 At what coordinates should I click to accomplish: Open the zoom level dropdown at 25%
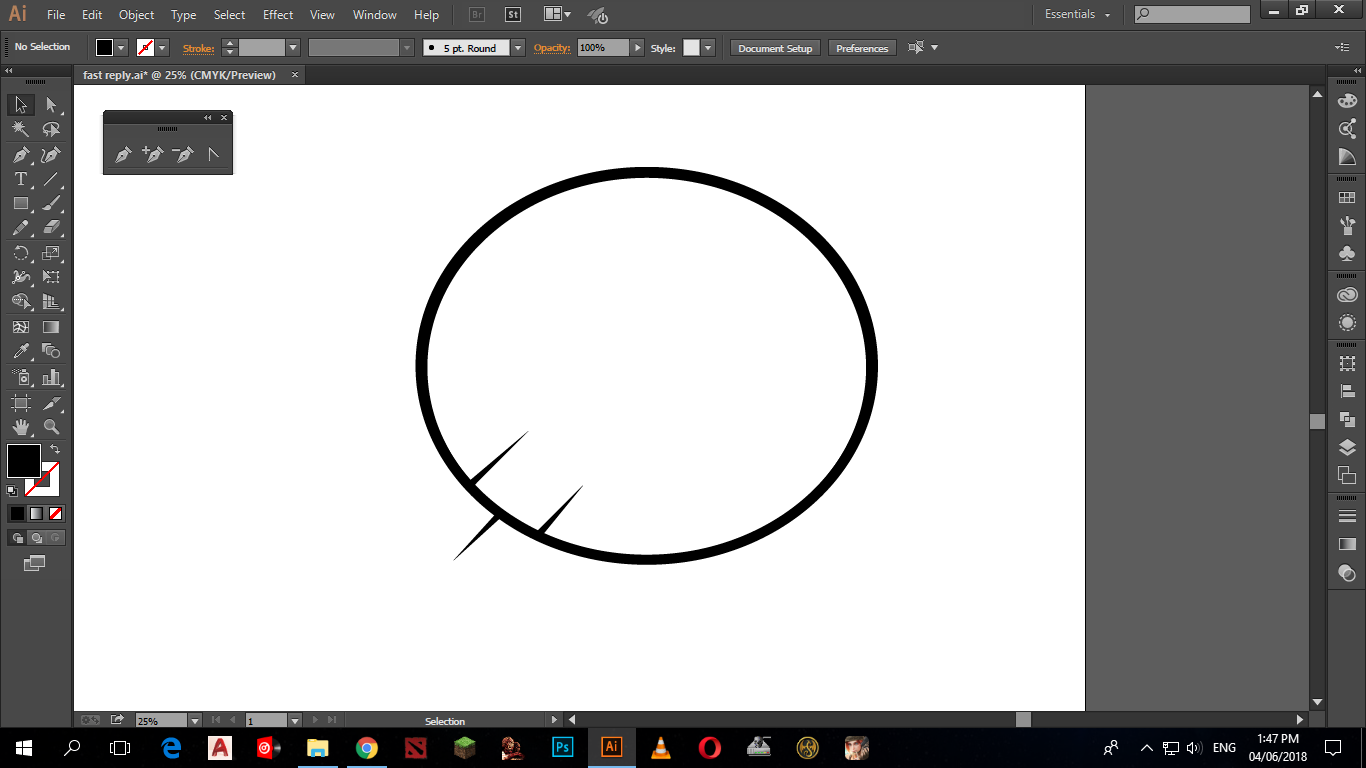[194, 721]
